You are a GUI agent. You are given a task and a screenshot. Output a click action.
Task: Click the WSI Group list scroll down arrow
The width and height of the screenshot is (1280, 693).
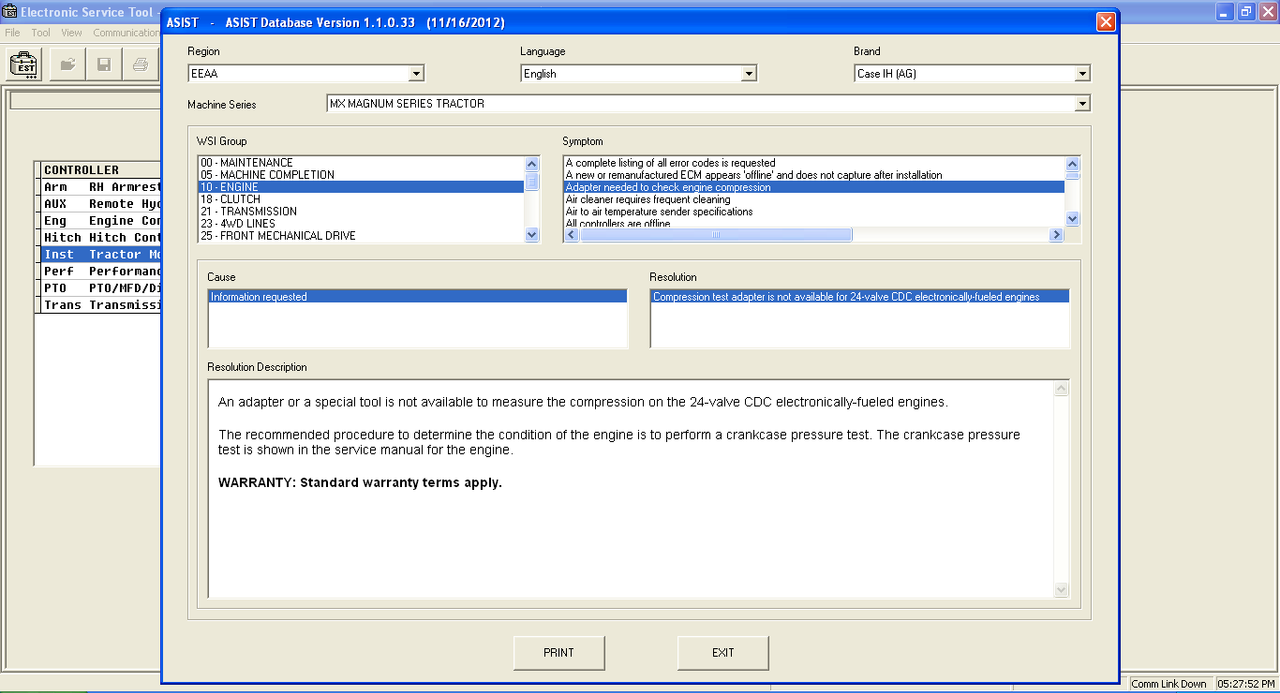[x=532, y=234]
